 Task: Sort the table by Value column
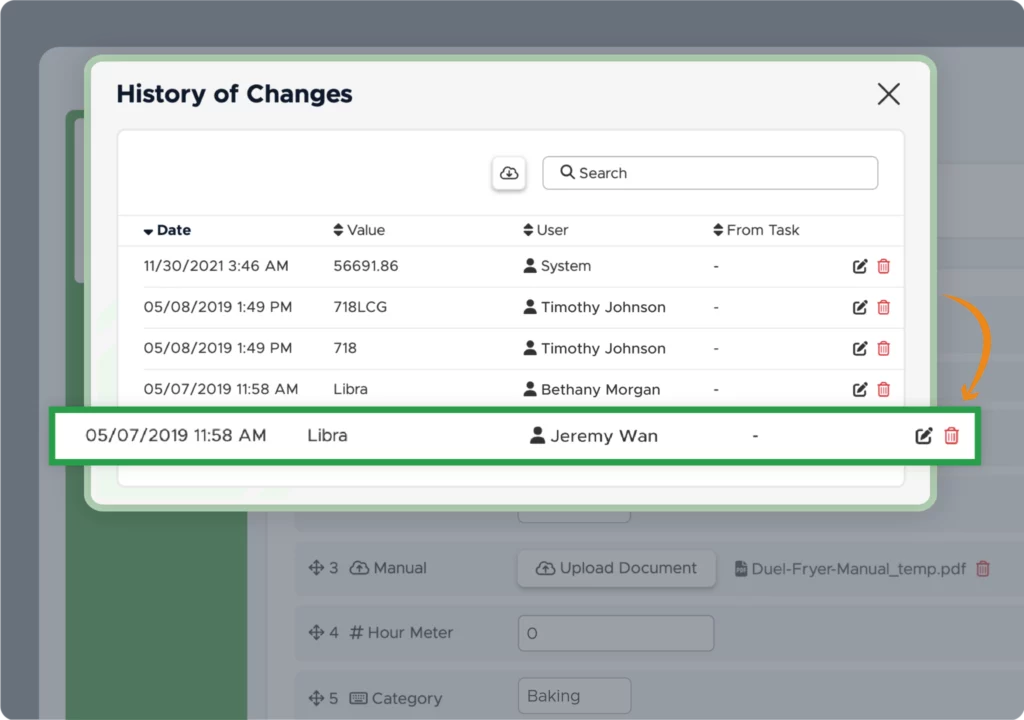(x=359, y=230)
